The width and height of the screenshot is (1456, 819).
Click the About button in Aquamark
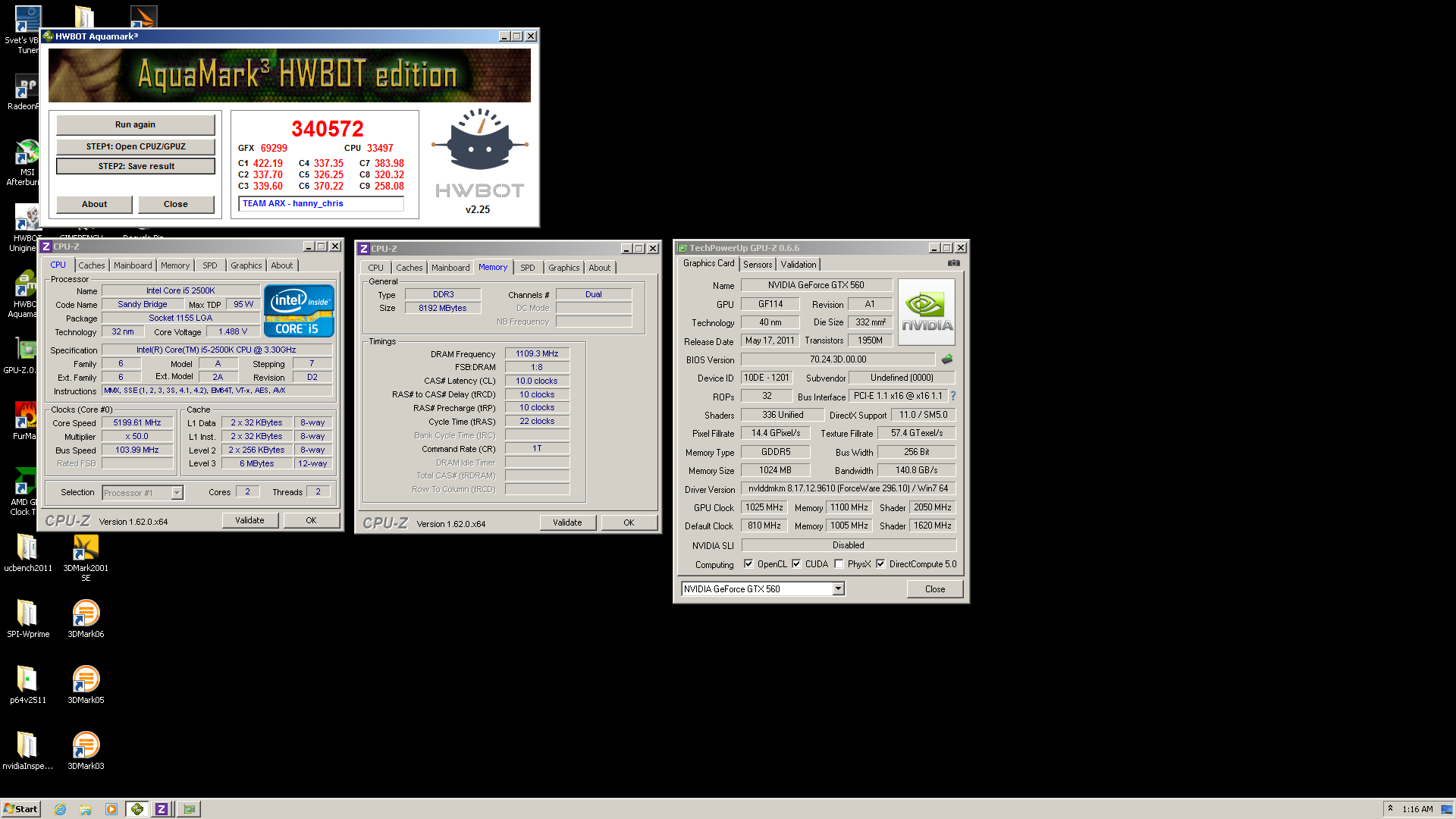(x=94, y=204)
